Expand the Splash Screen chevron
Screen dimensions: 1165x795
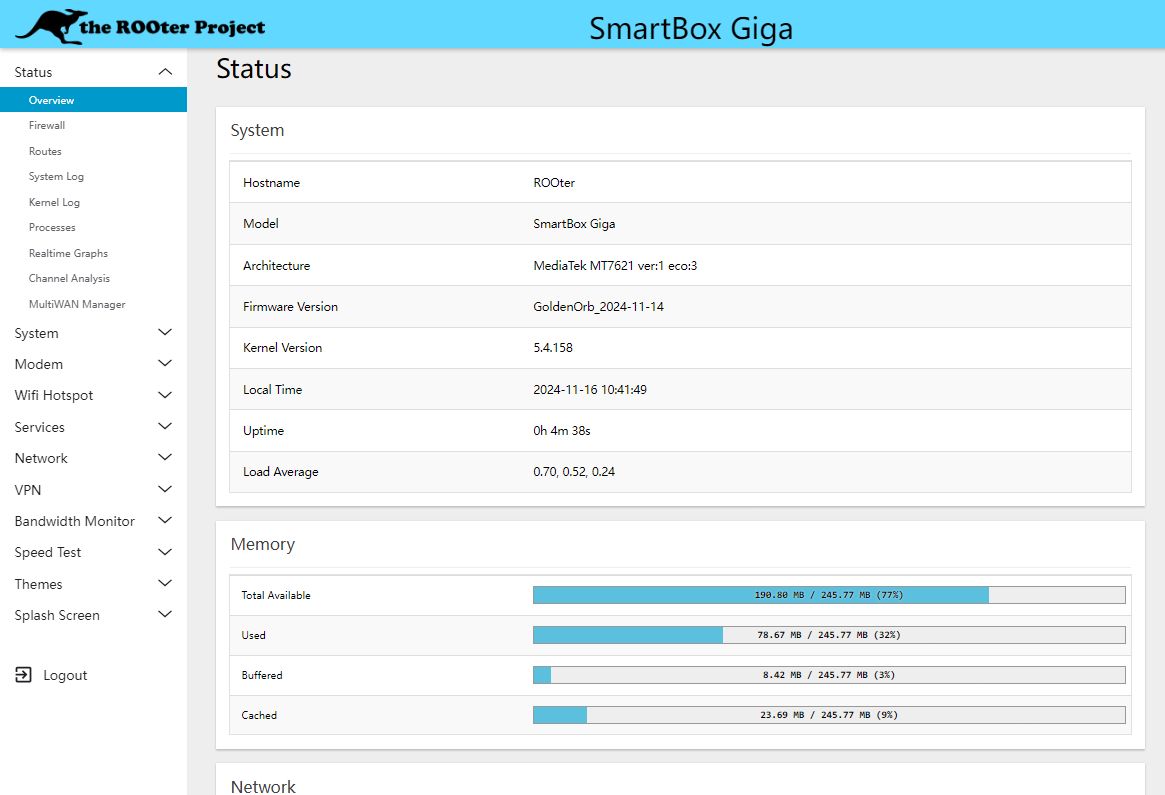point(165,614)
